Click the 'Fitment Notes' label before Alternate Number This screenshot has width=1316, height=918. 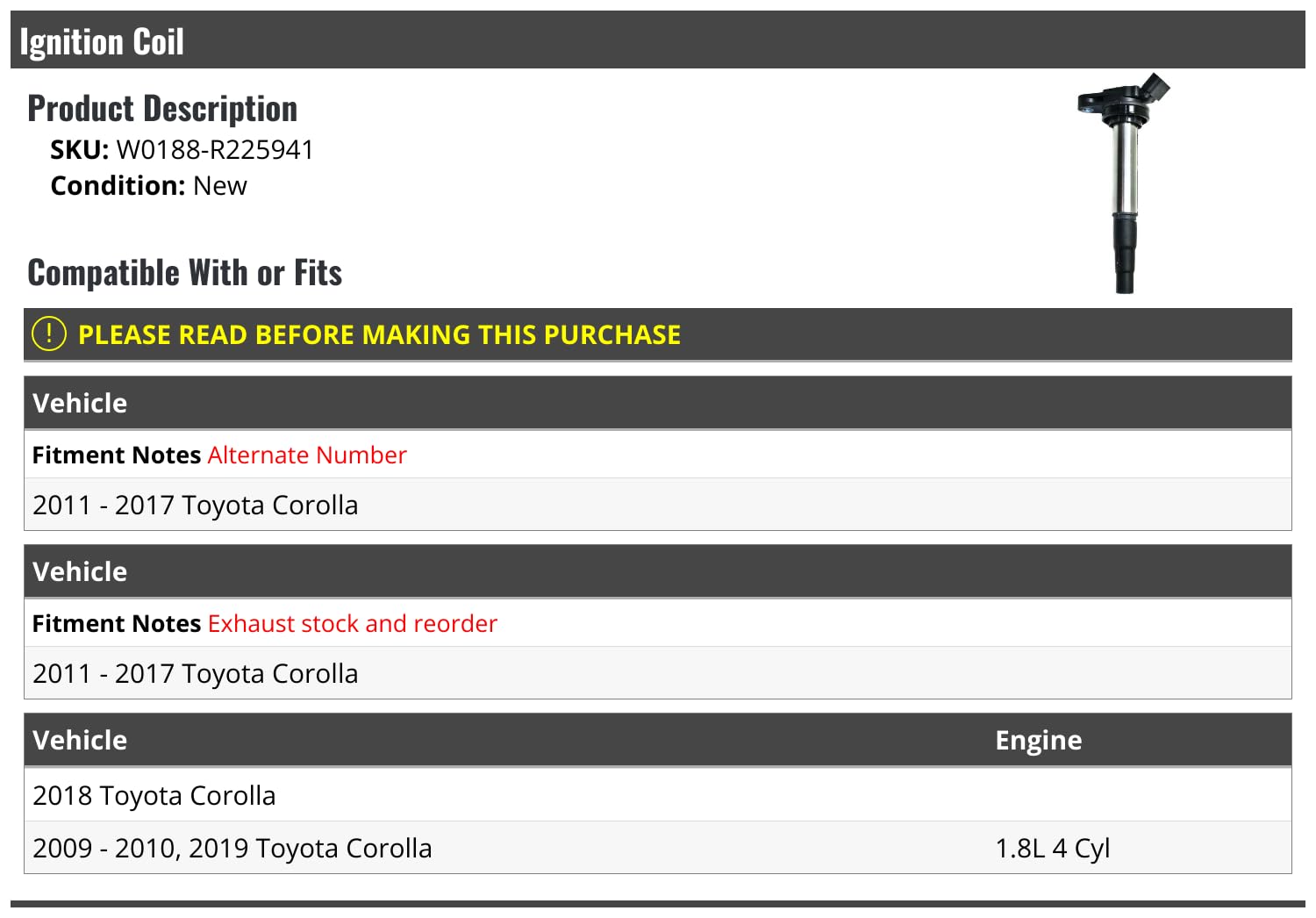click(x=117, y=455)
